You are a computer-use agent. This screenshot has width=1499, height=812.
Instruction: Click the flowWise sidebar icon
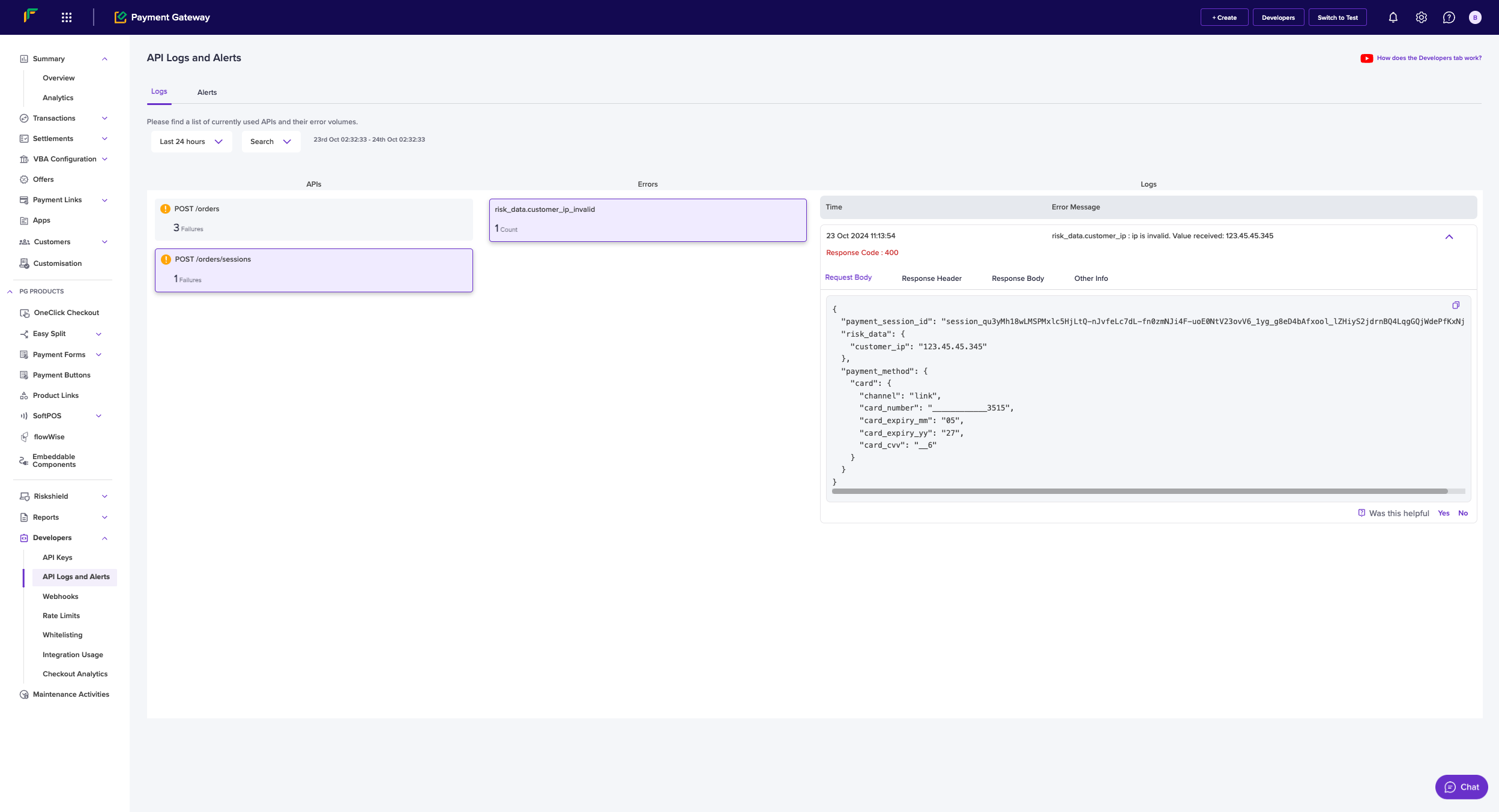coord(24,437)
